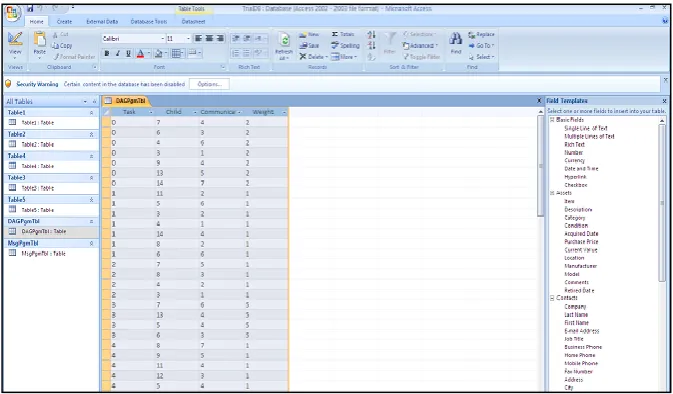The height and width of the screenshot is (394, 673).
Task: Click the Totals button
Action: tap(343, 34)
